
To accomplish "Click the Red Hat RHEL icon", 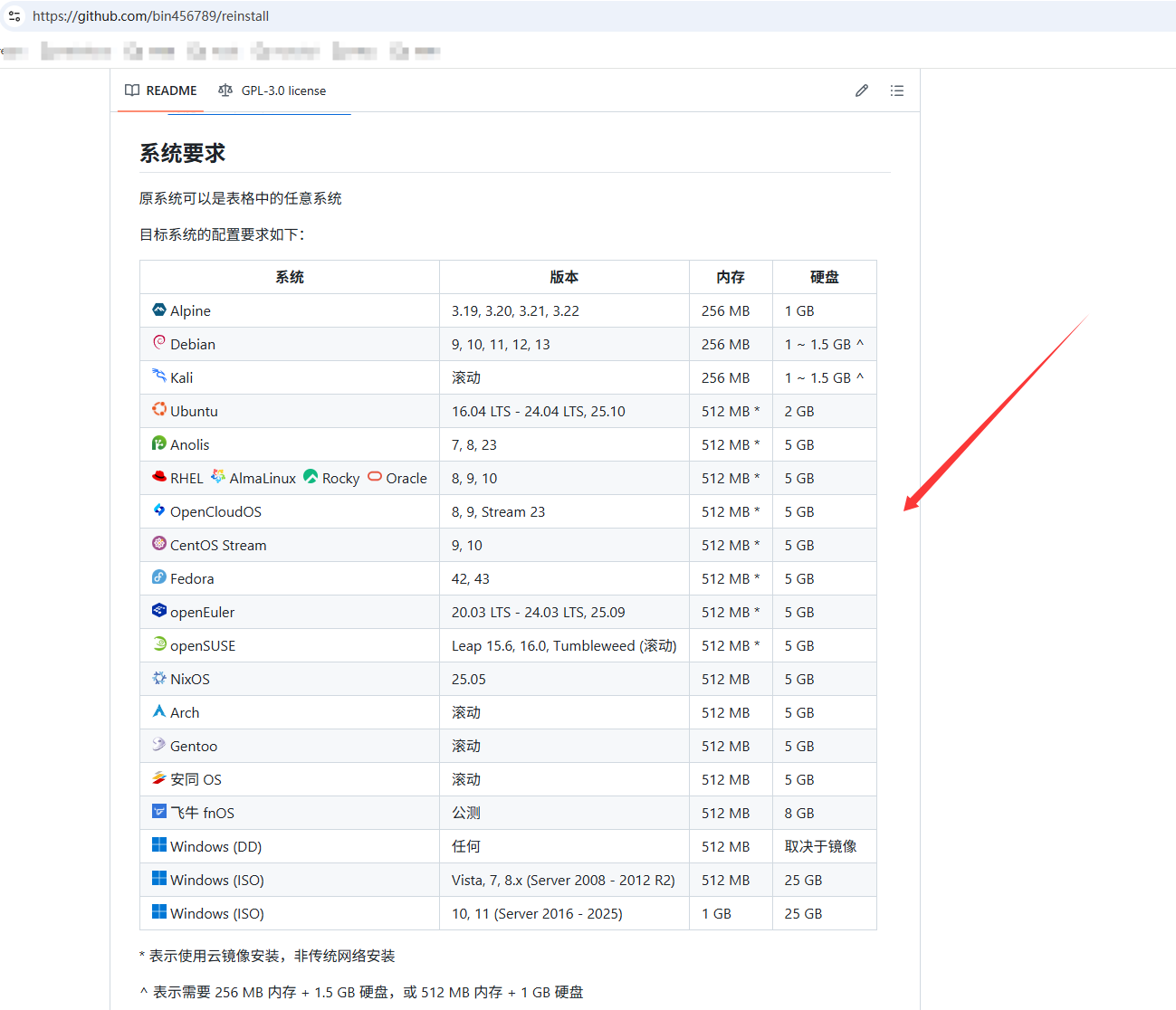I will (159, 476).
